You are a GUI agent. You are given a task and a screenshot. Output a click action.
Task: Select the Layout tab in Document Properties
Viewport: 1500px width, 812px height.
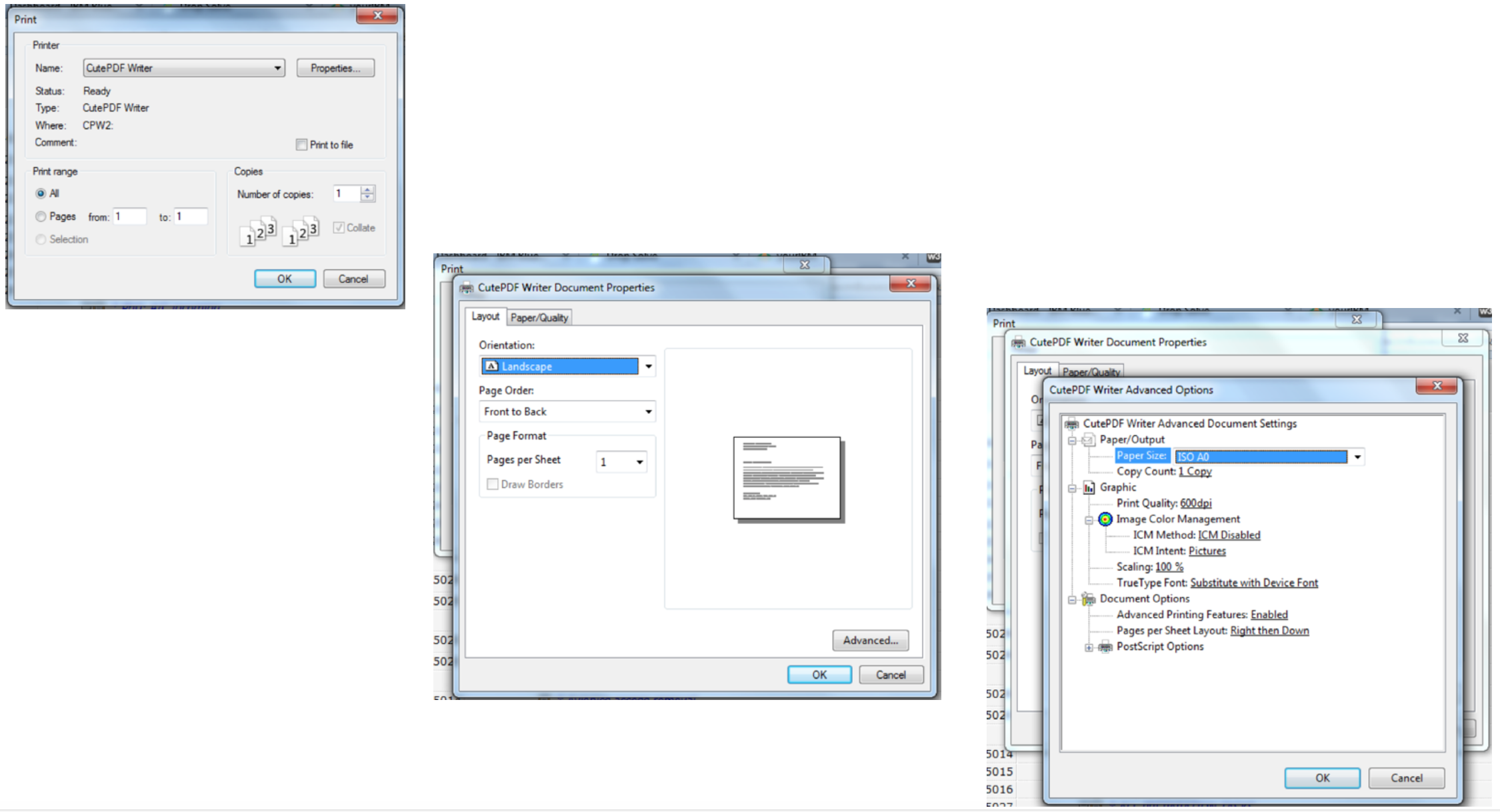(x=485, y=317)
